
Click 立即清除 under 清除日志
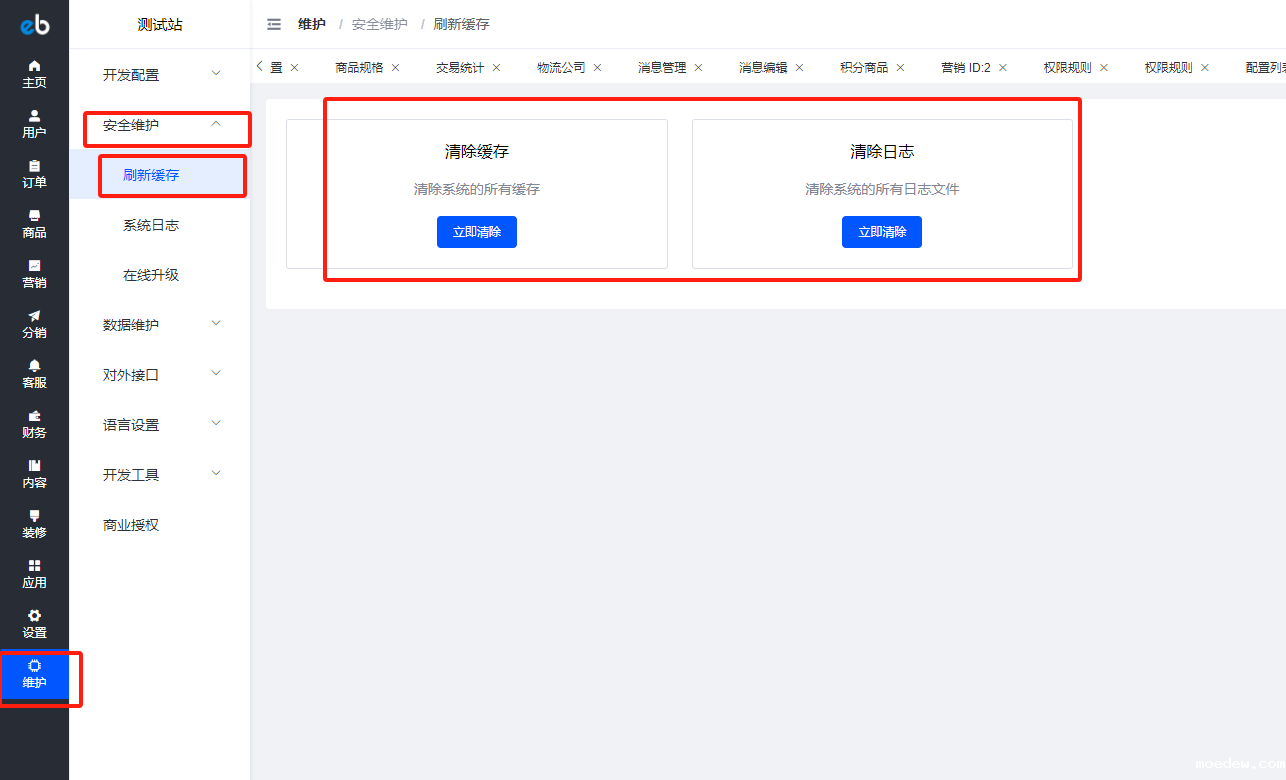(881, 232)
